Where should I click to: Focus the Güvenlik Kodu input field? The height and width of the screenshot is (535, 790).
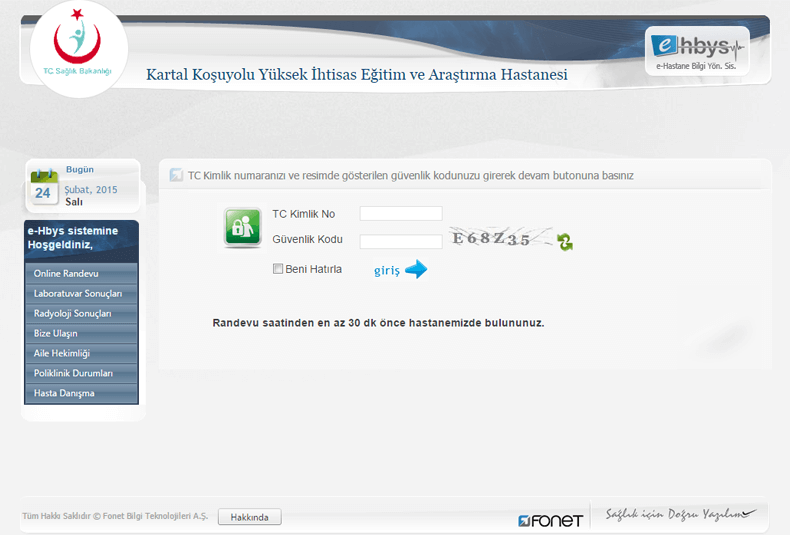400,241
